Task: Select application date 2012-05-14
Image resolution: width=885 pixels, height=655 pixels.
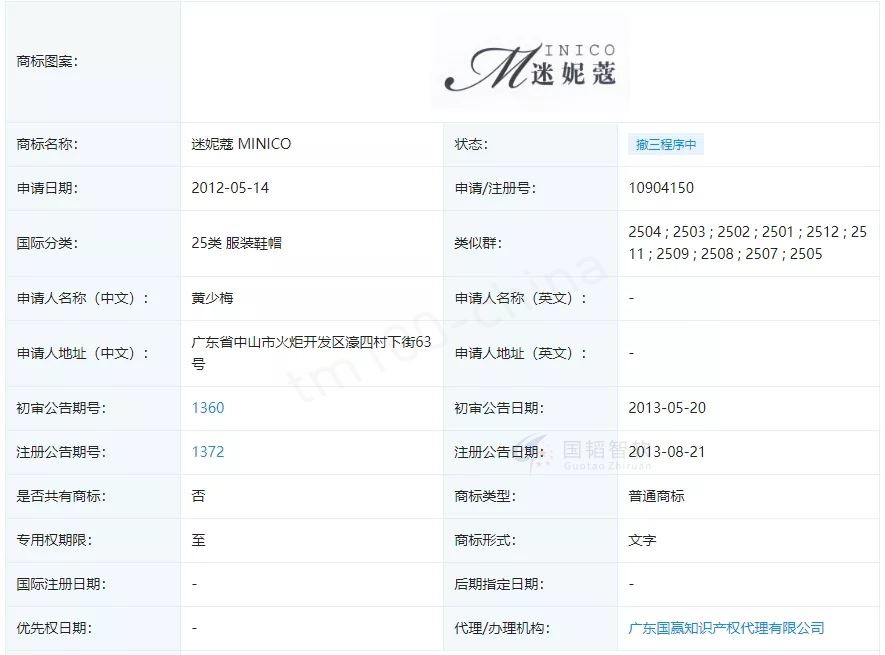Action: click(230, 188)
